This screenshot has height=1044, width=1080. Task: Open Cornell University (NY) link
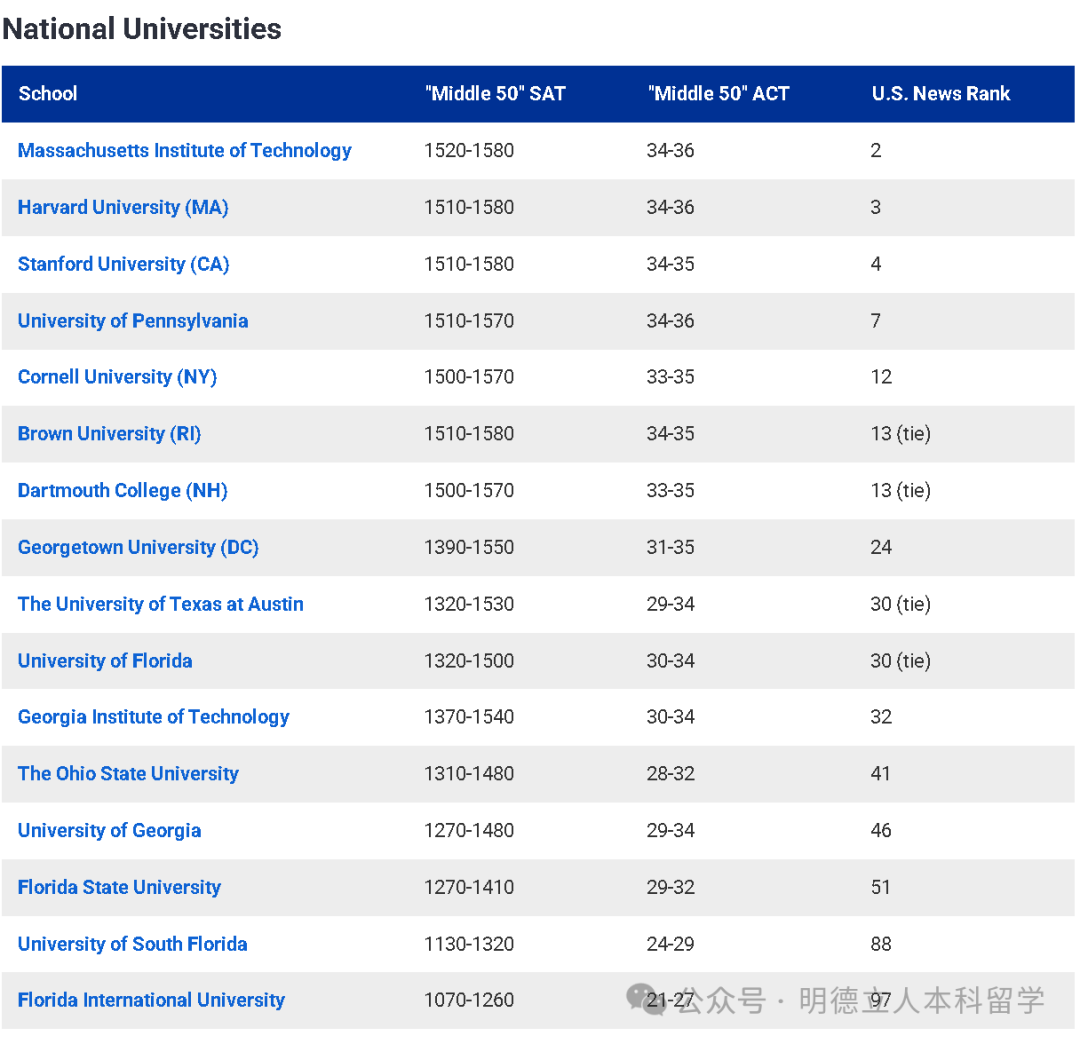click(x=117, y=377)
